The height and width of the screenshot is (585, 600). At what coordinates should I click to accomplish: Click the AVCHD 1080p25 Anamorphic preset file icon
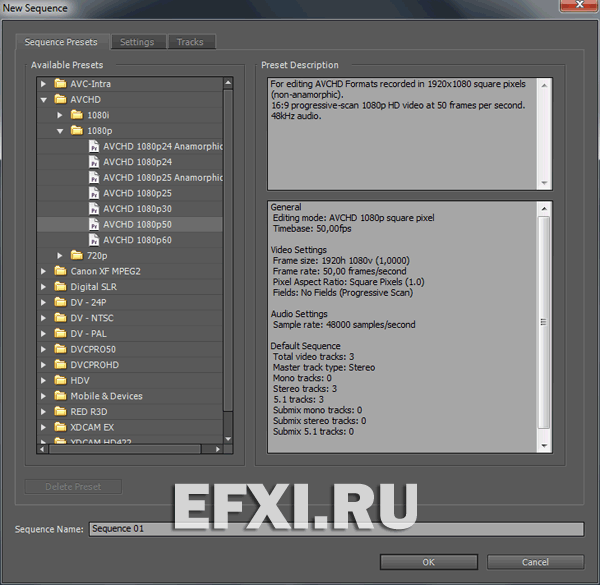[94, 178]
